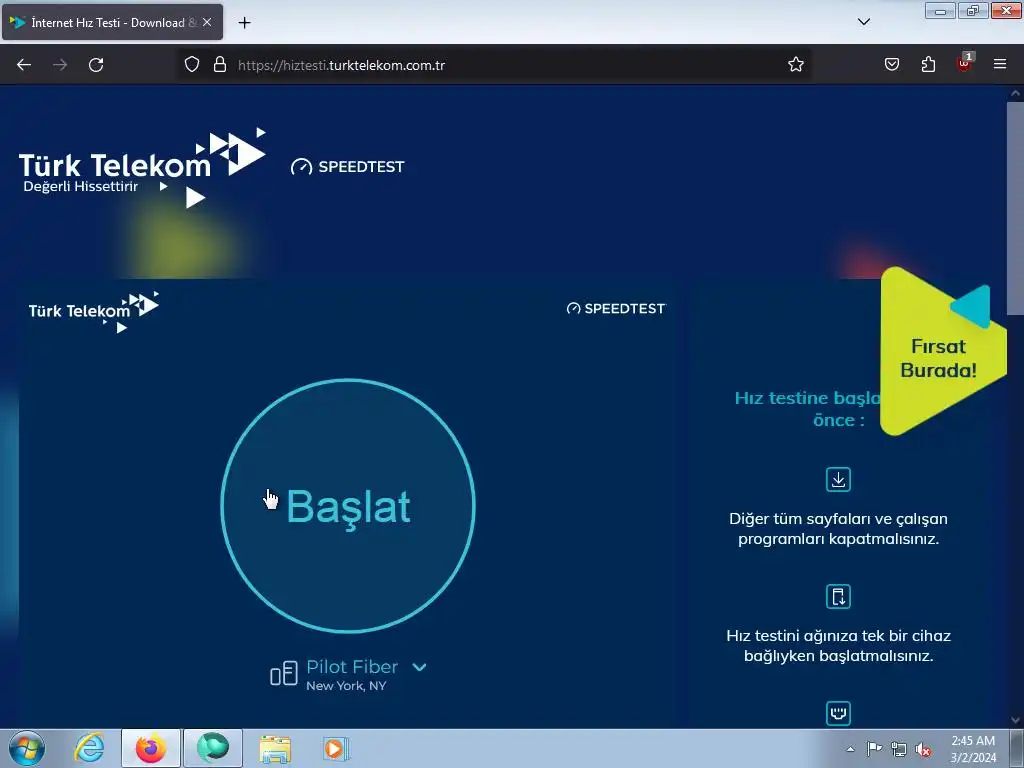Click the Firefox taskbar icon
The height and width of the screenshot is (768, 1024).
pos(151,748)
